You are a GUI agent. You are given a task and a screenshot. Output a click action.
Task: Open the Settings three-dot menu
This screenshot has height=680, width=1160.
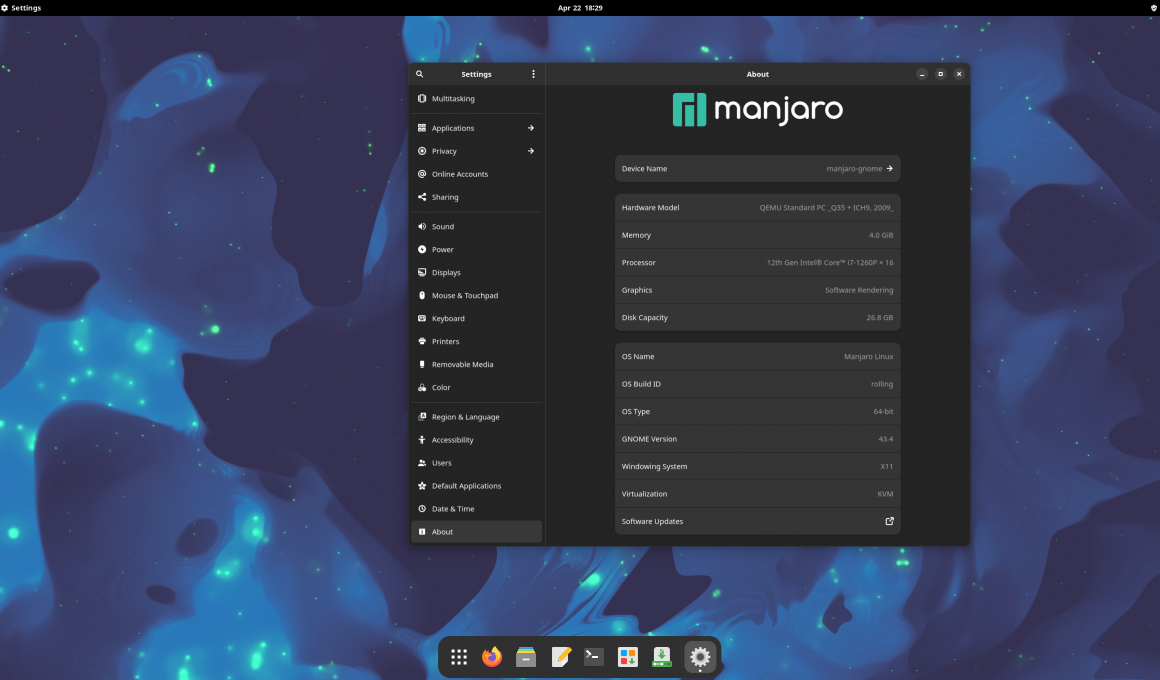[533, 73]
